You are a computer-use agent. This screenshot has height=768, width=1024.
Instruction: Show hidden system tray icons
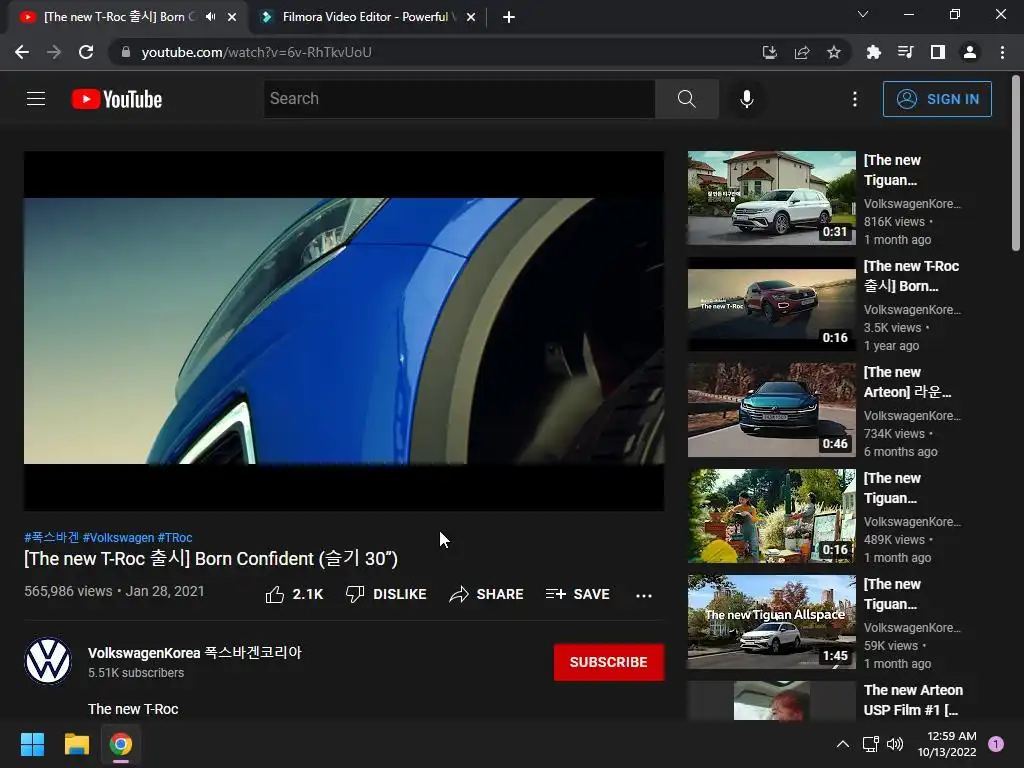pyautogui.click(x=843, y=744)
